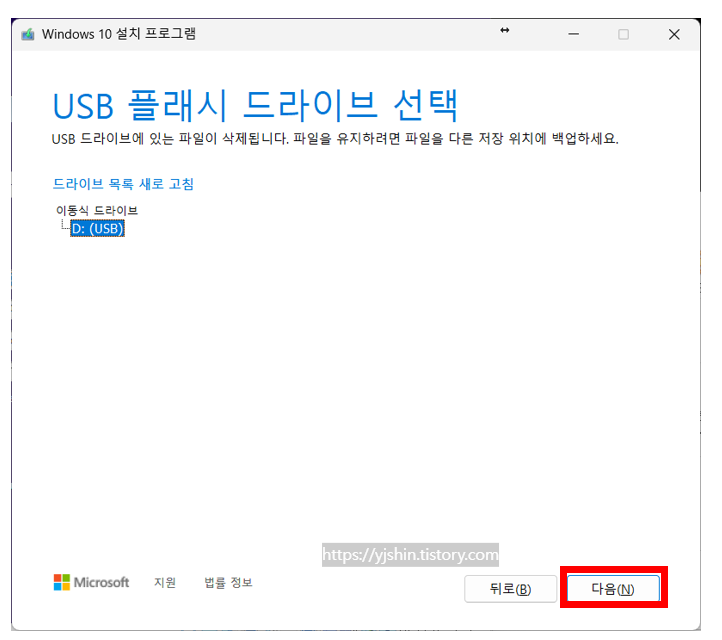Click the 다음(N) next button

pos(613,588)
